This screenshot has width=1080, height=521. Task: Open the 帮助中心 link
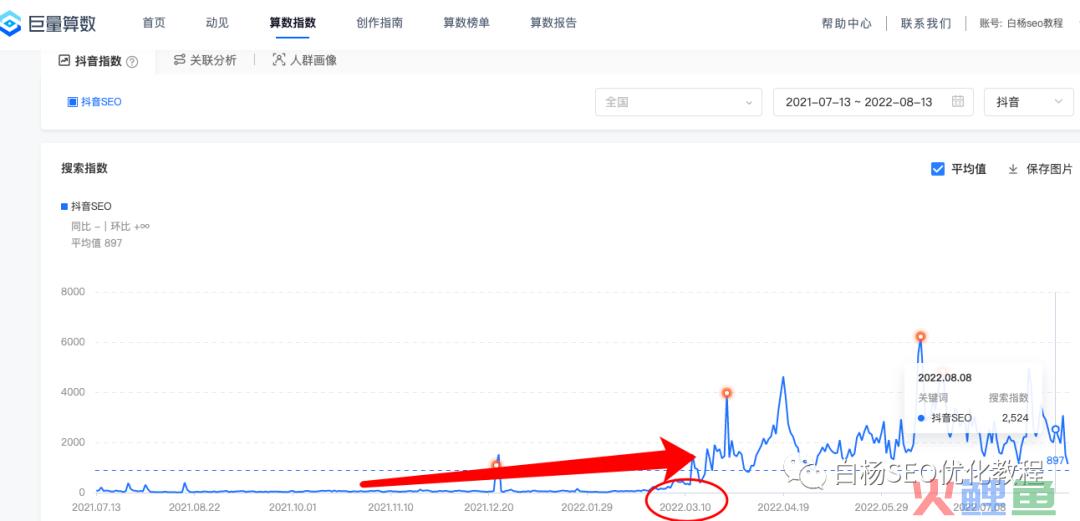pos(847,23)
